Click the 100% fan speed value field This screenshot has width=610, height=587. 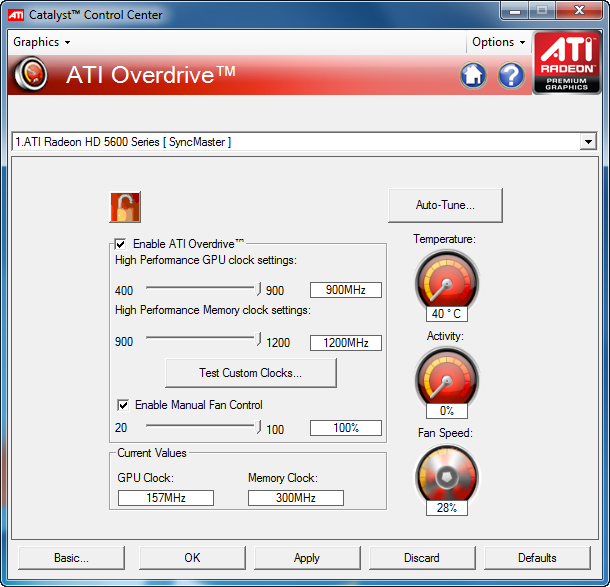click(345, 428)
